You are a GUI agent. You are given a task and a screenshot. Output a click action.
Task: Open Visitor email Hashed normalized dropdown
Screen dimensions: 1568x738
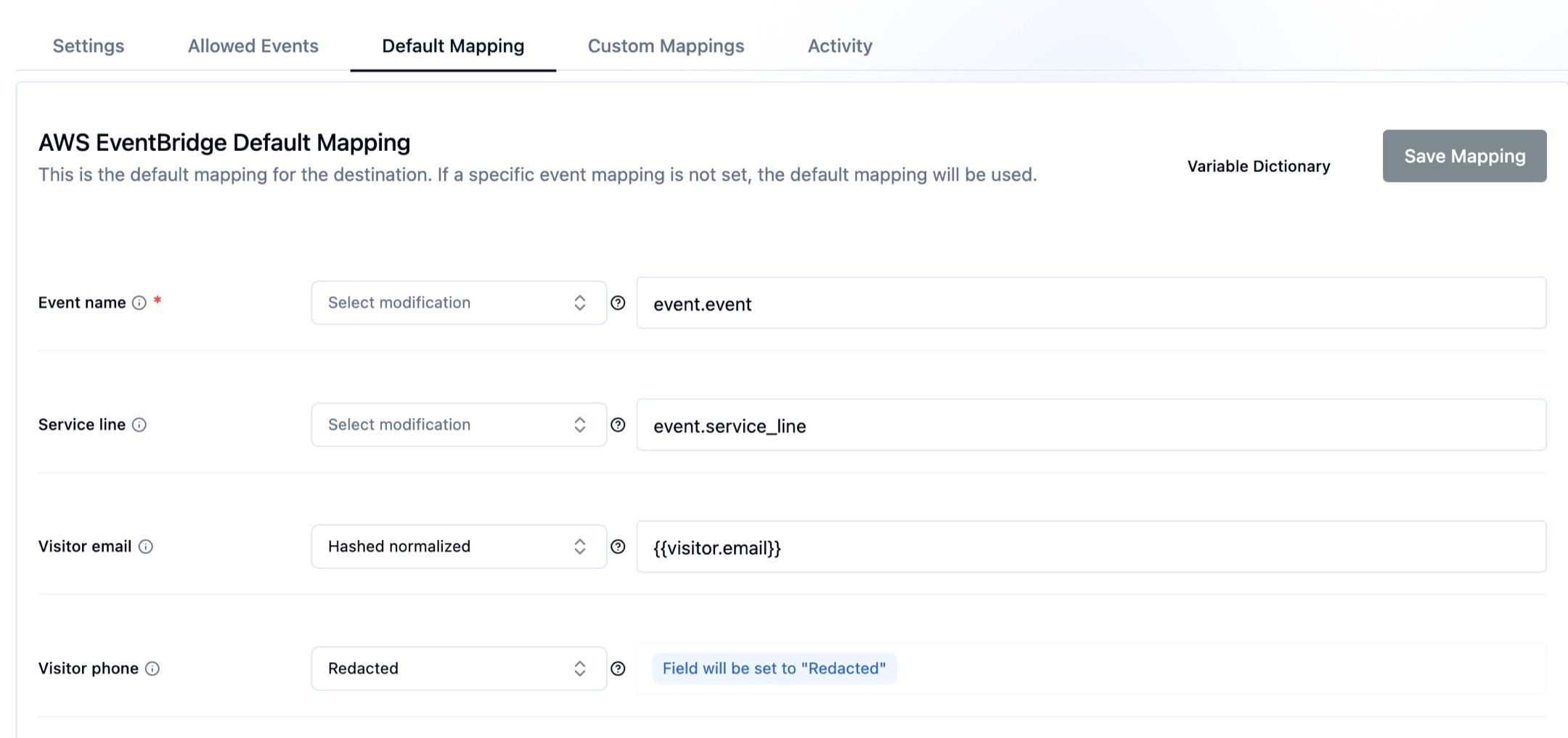(x=459, y=546)
